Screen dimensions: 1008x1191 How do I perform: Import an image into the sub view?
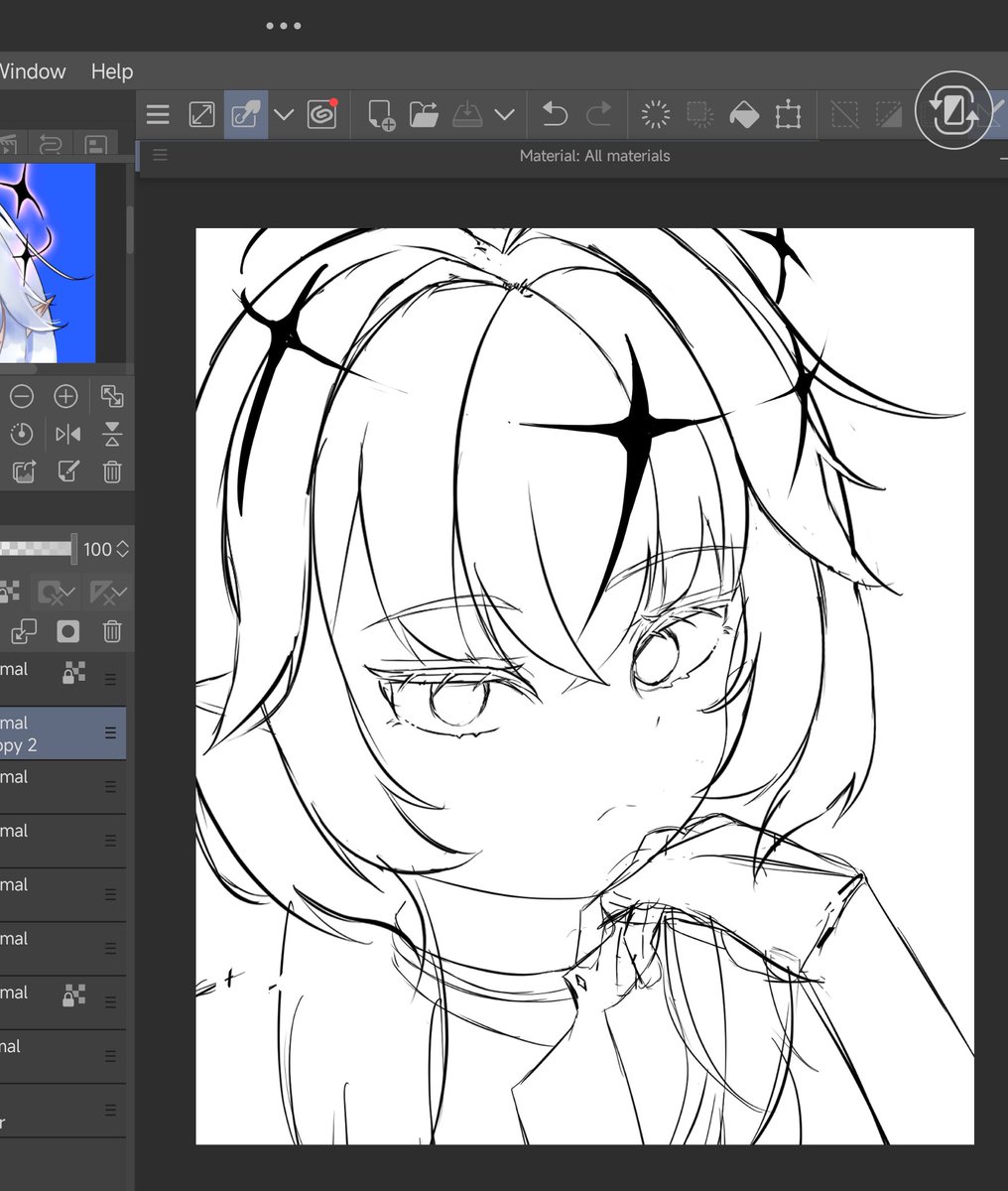pos(23,471)
